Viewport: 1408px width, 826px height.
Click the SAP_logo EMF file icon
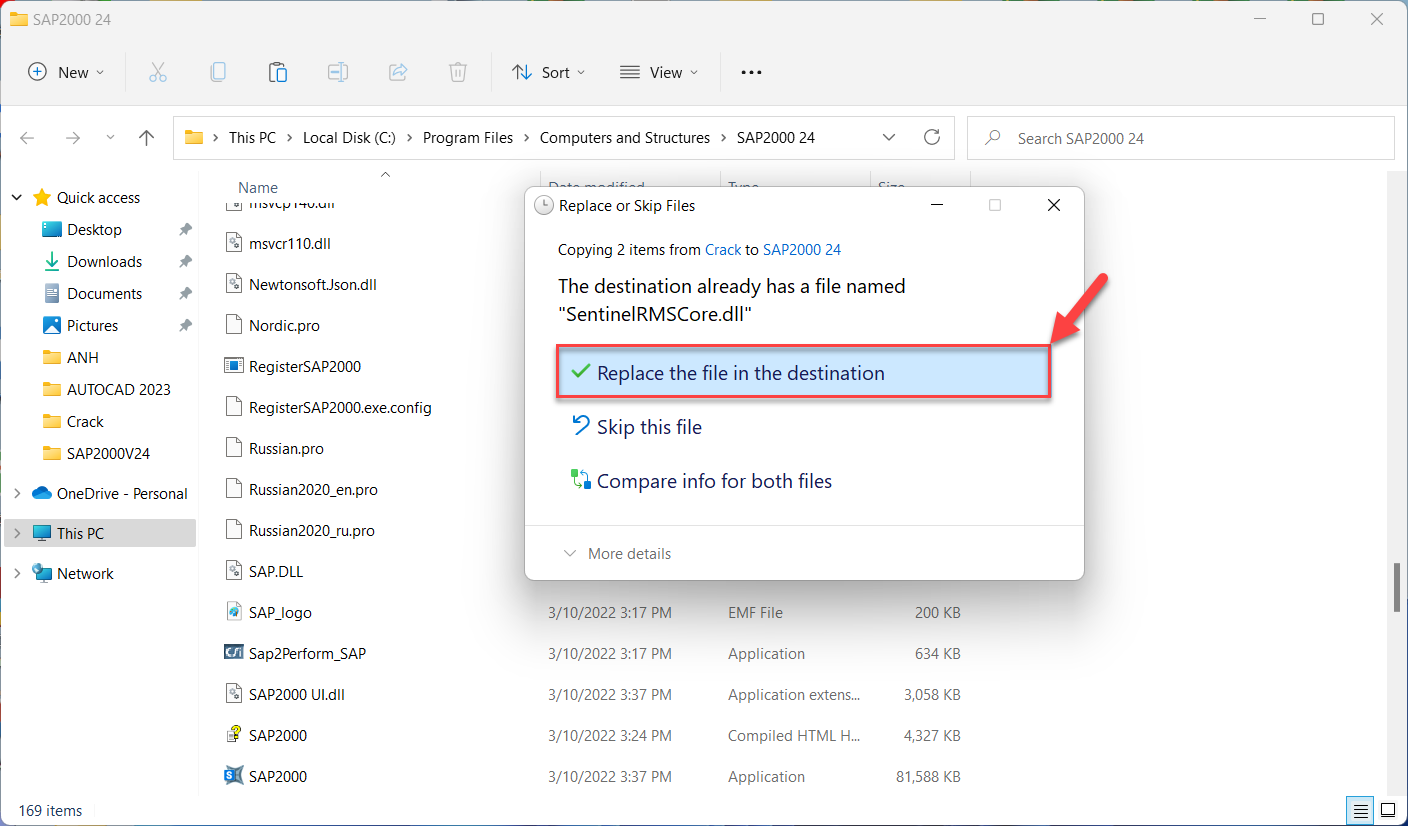tap(234, 612)
